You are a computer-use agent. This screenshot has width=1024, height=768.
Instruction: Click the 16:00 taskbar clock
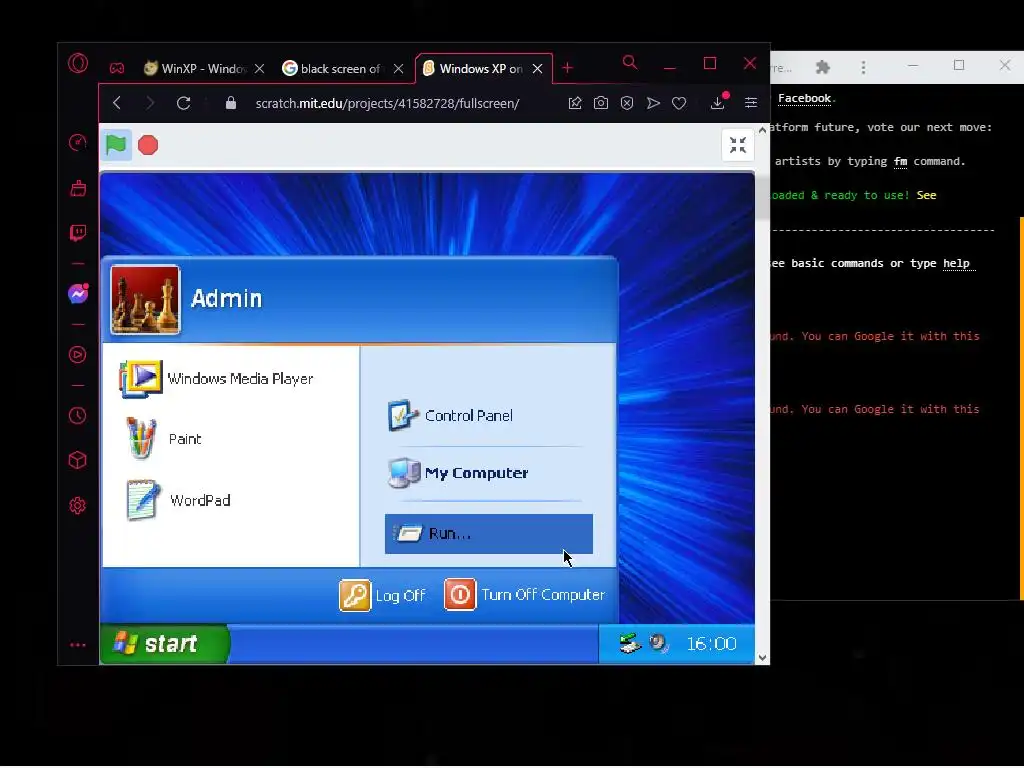pyautogui.click(x=711, y=644)
